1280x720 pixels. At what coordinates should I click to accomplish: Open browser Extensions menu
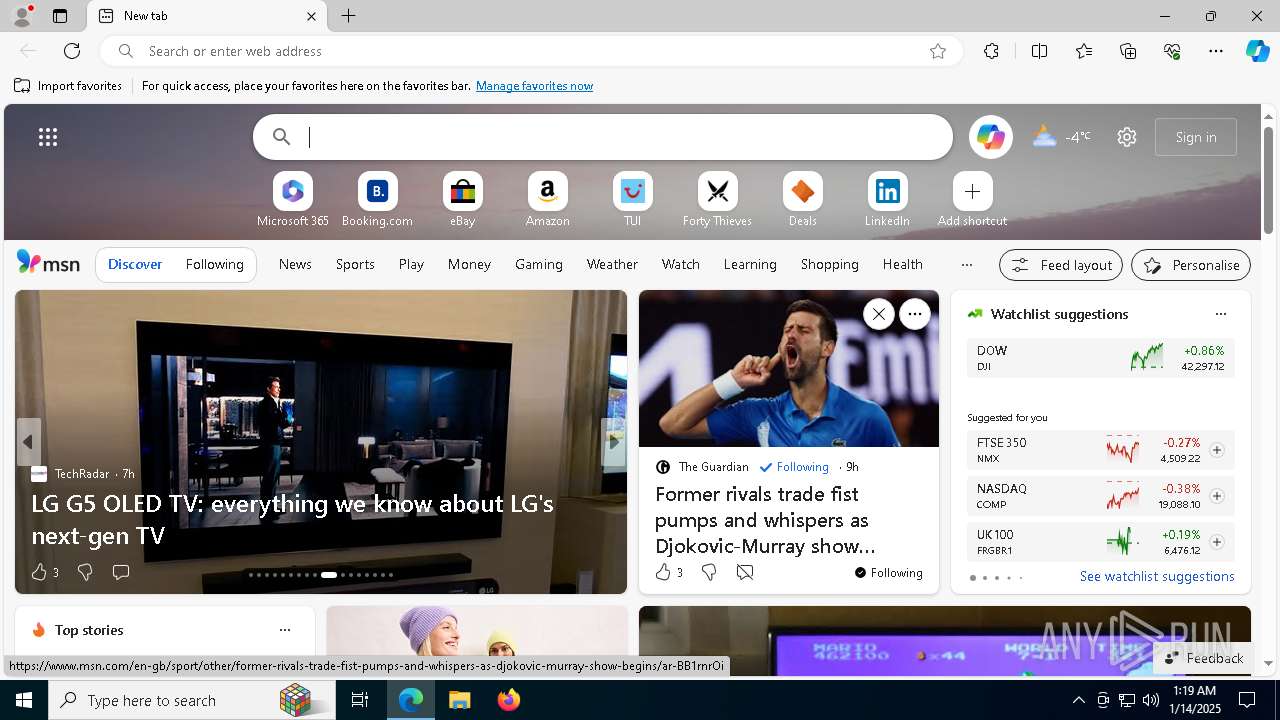(991, 51)
